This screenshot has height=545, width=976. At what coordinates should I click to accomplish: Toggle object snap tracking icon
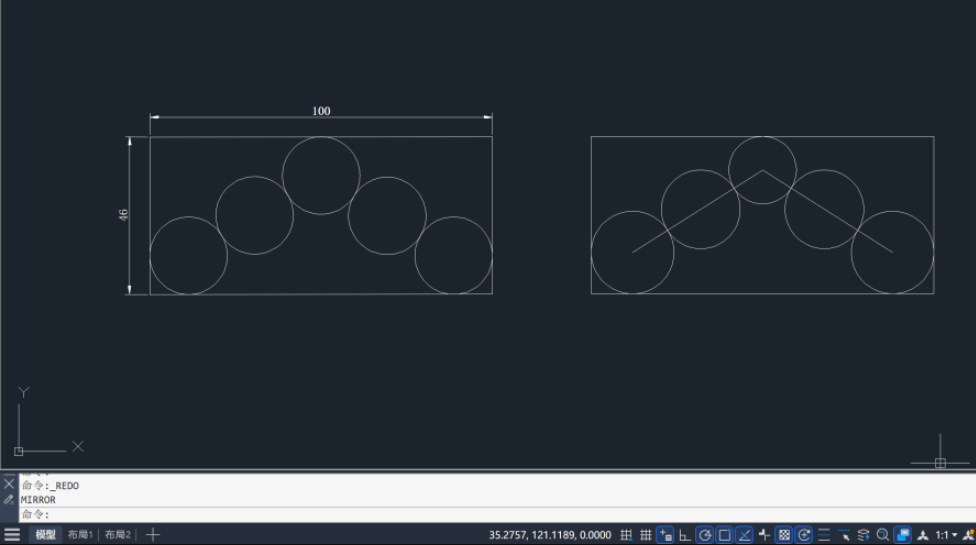pyautogui.click(x=744, y=535)
